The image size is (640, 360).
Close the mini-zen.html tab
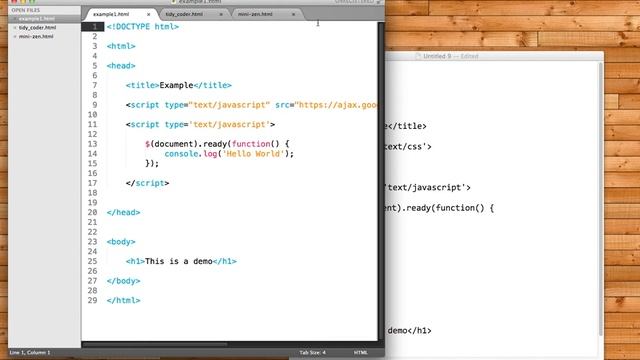pyautogui.click(x=293, y=14)
